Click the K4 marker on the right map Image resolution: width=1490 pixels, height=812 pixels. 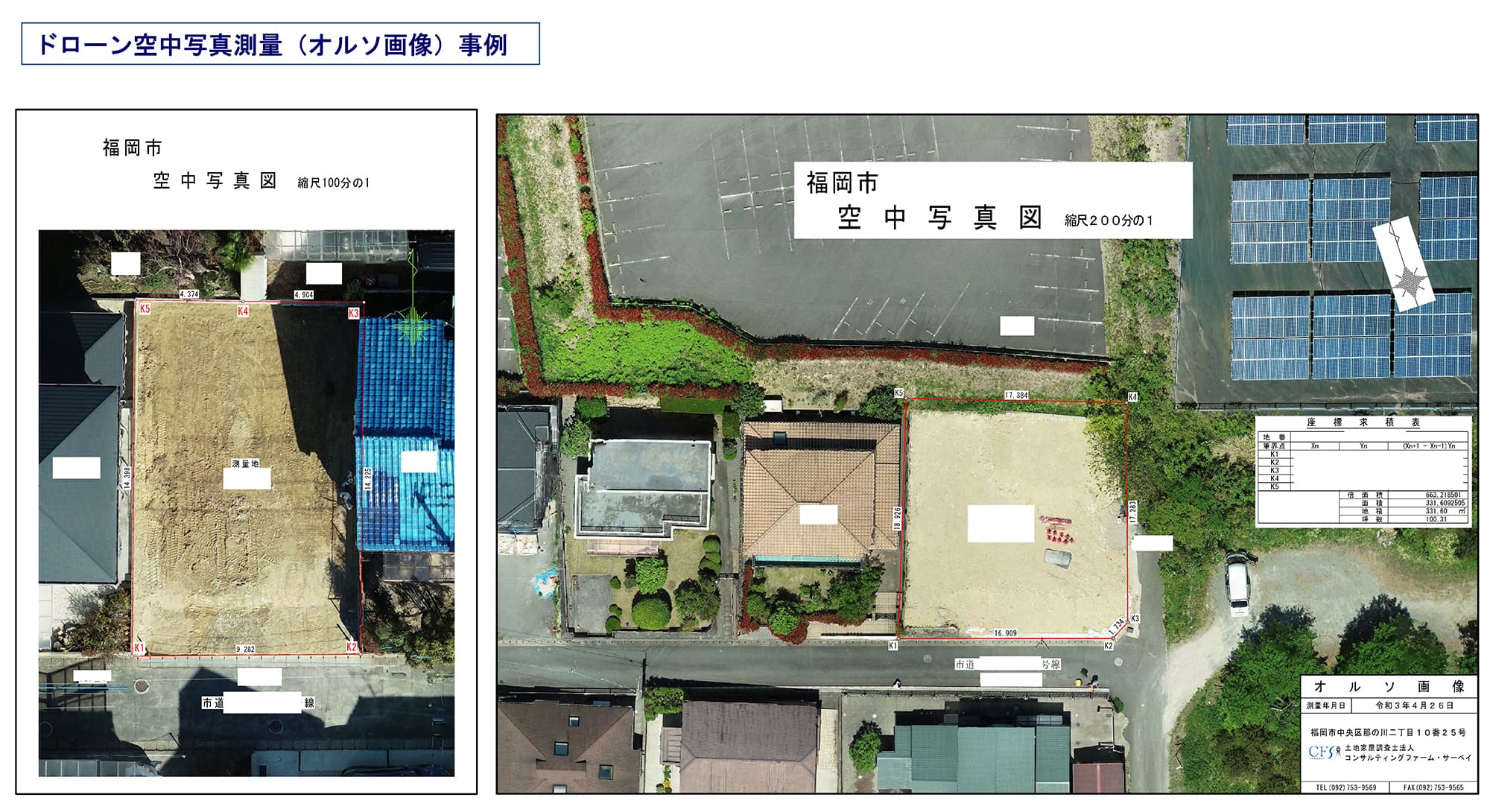click(x=1132, y=397)
